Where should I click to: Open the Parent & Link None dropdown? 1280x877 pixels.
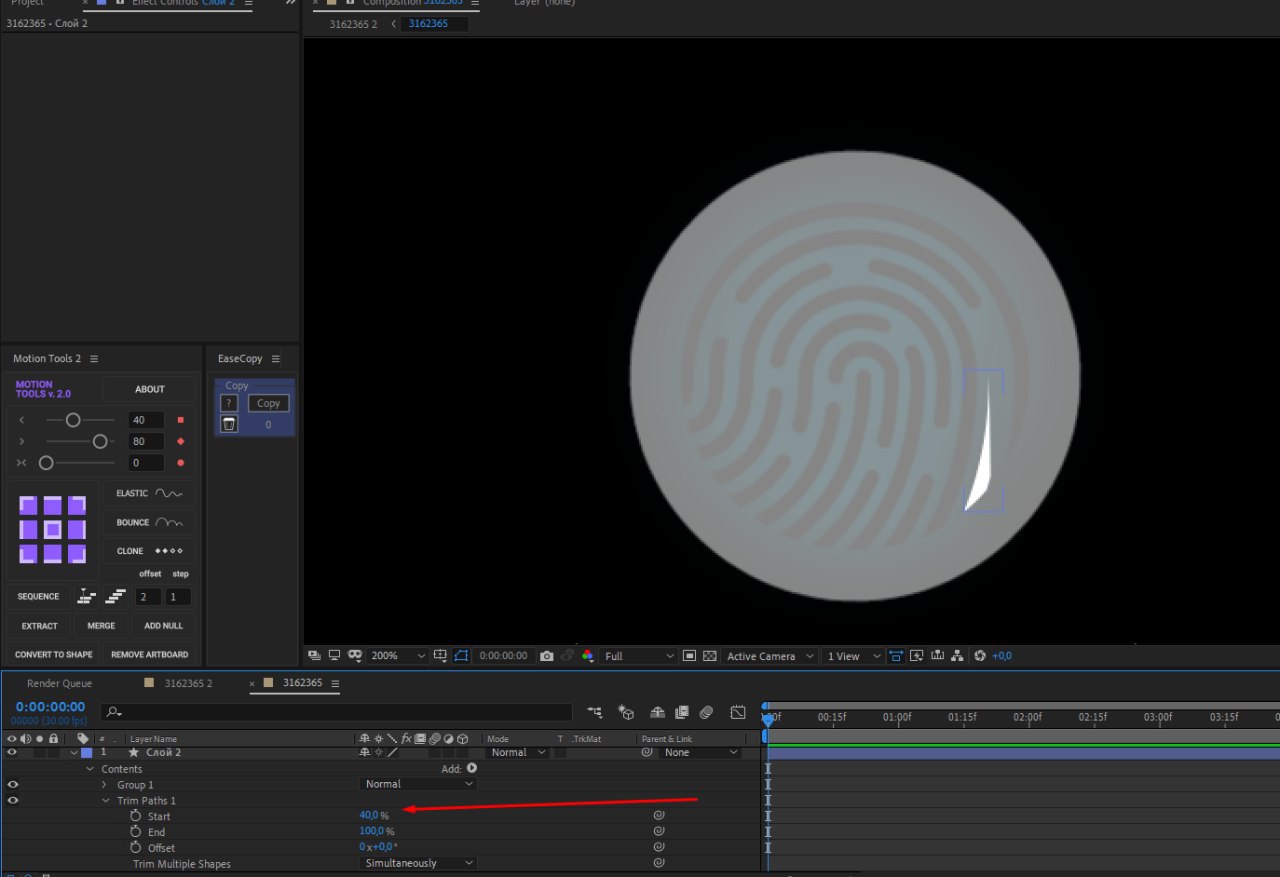pyautogui.click(x=702, y=752)
